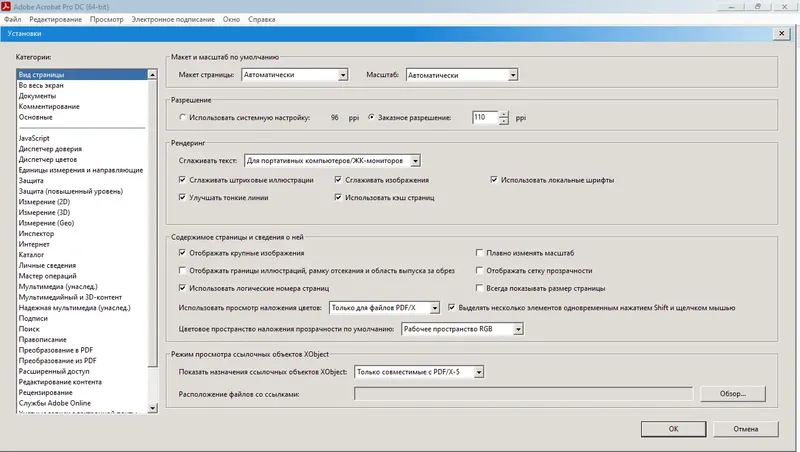Open the Электронное подписание menu

pos(173,19)
